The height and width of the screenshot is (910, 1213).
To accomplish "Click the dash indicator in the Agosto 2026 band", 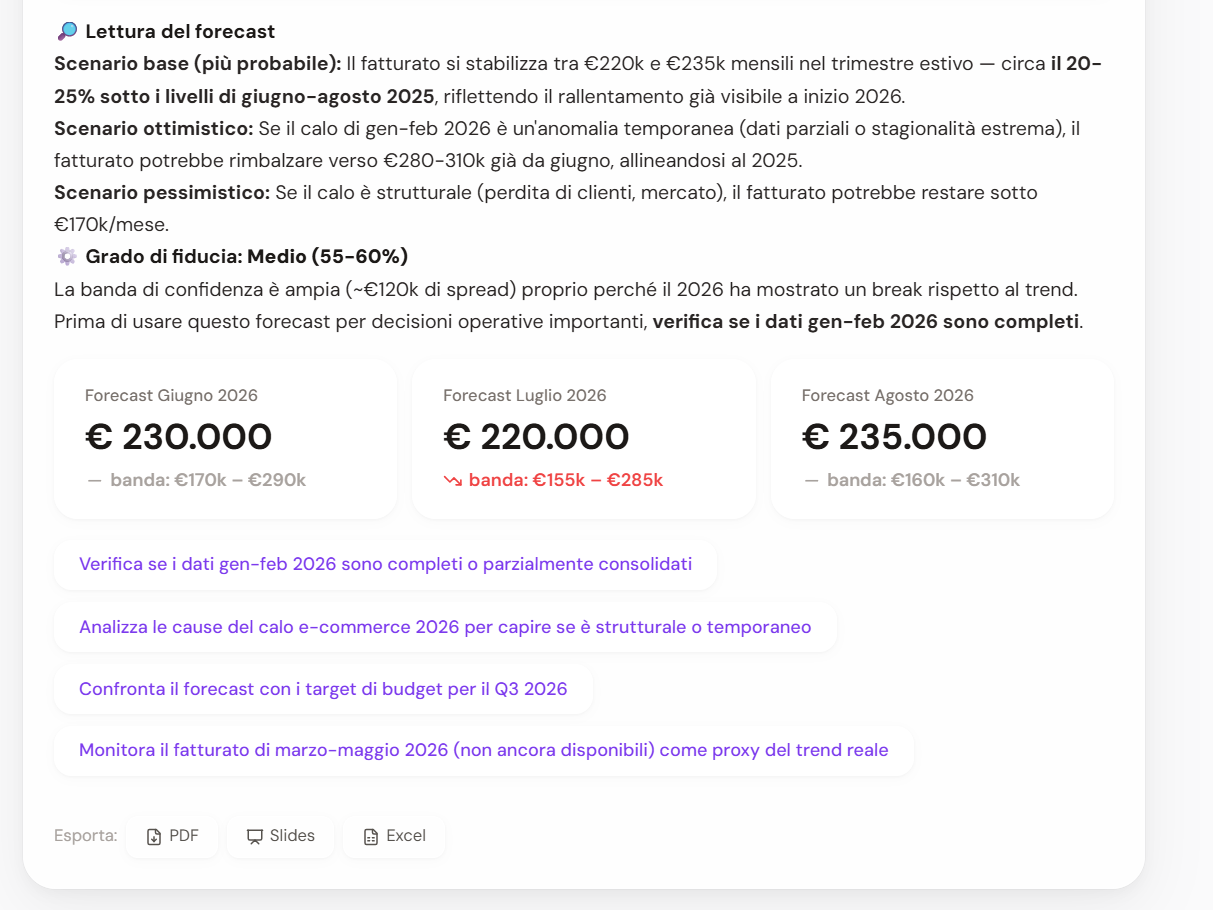I will click(x=811, y=481).
